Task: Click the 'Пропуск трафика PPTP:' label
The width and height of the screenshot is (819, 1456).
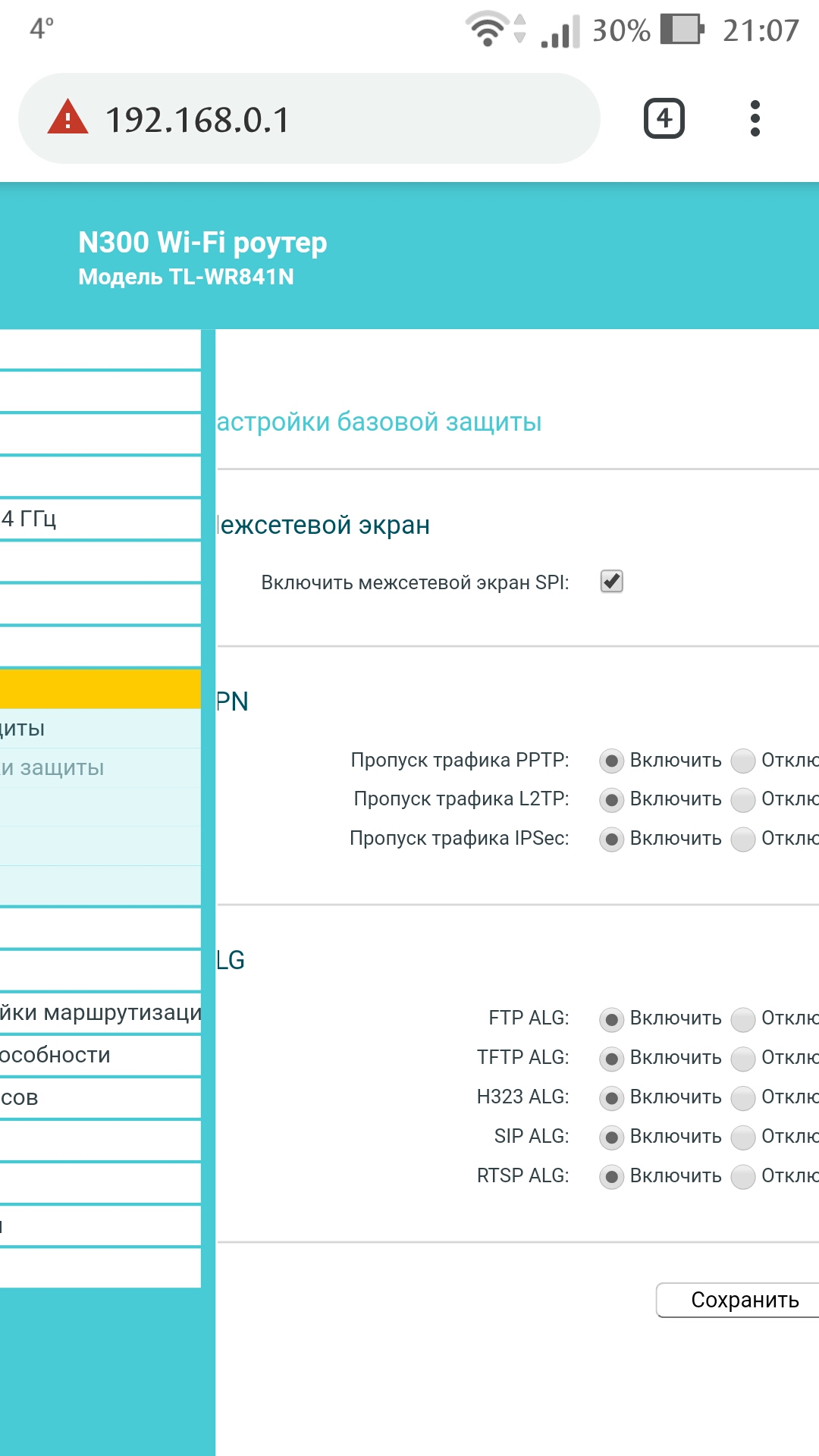Action: (460, 760)
